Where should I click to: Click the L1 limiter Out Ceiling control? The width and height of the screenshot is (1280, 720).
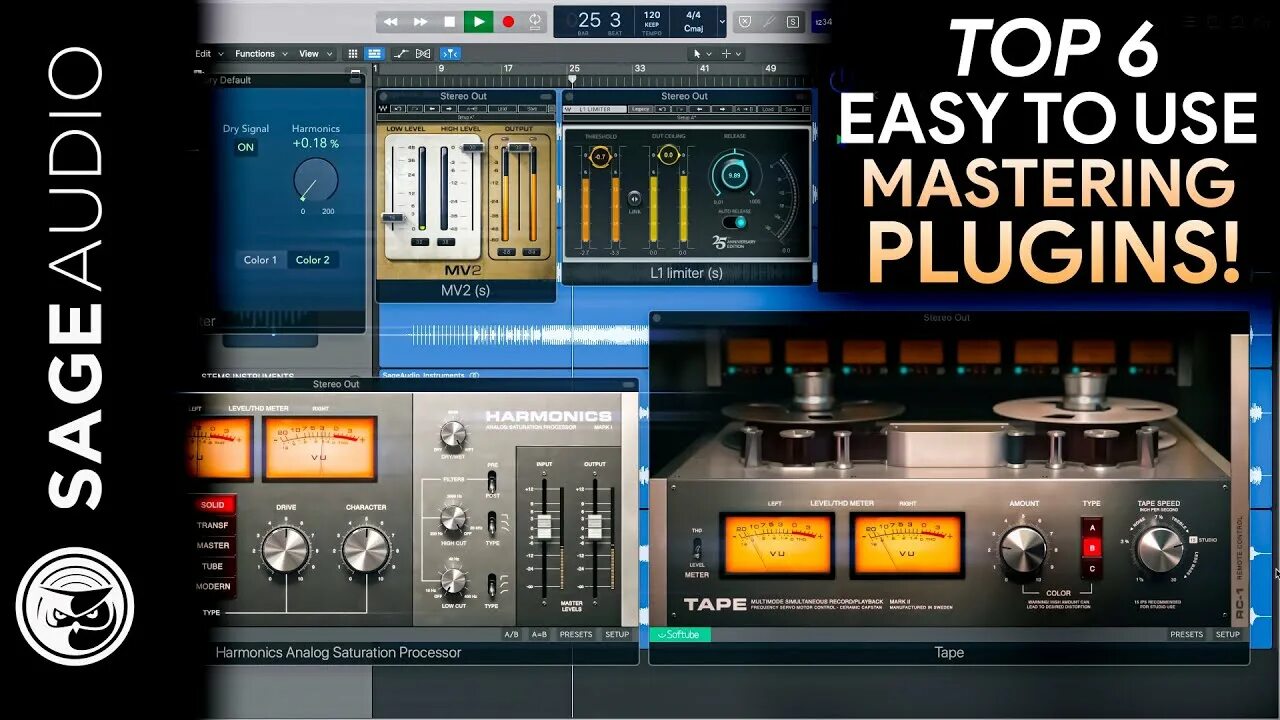tap(669, 155)
